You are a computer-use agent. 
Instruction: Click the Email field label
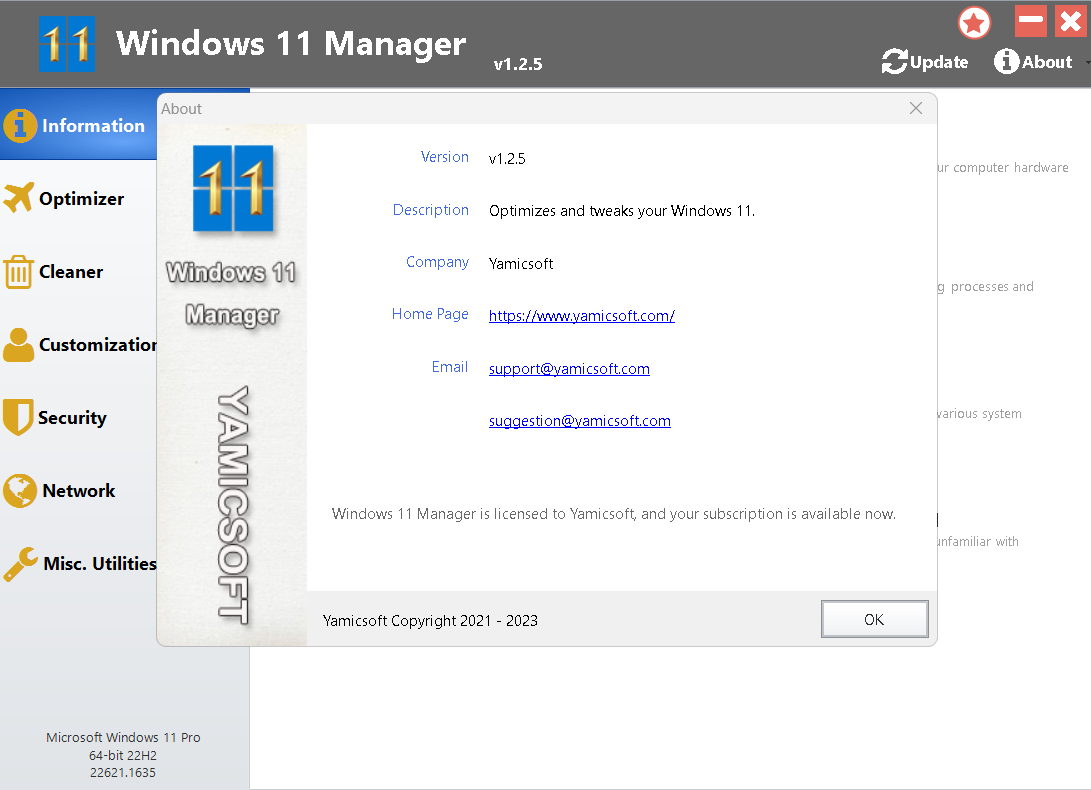click(449, 367)
